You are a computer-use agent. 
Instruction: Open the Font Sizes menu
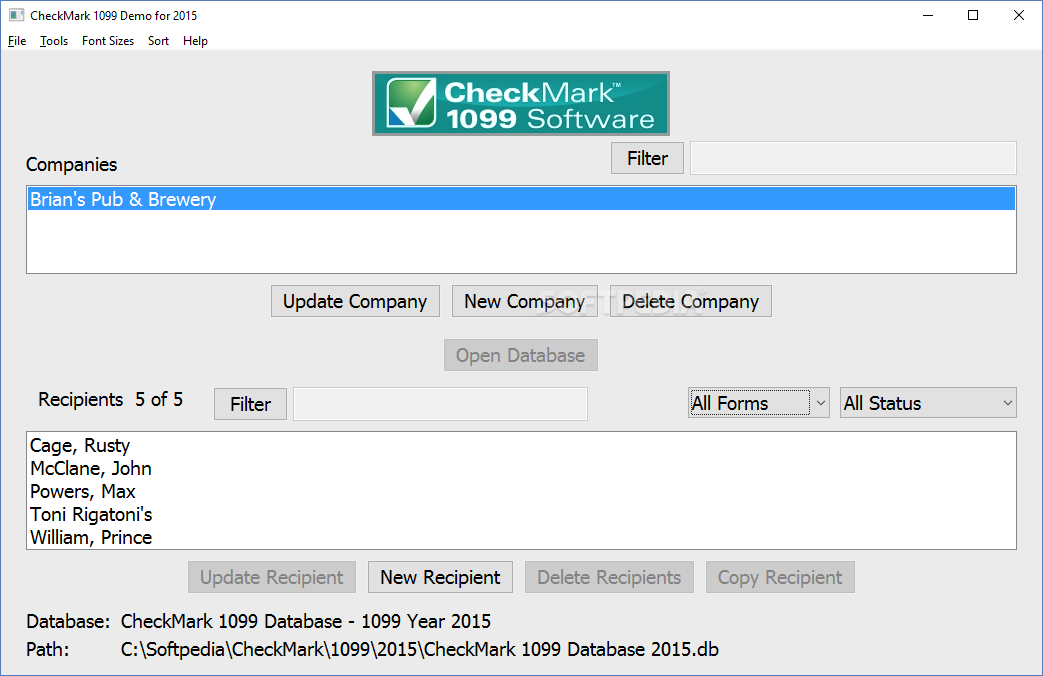click(108, 41)
